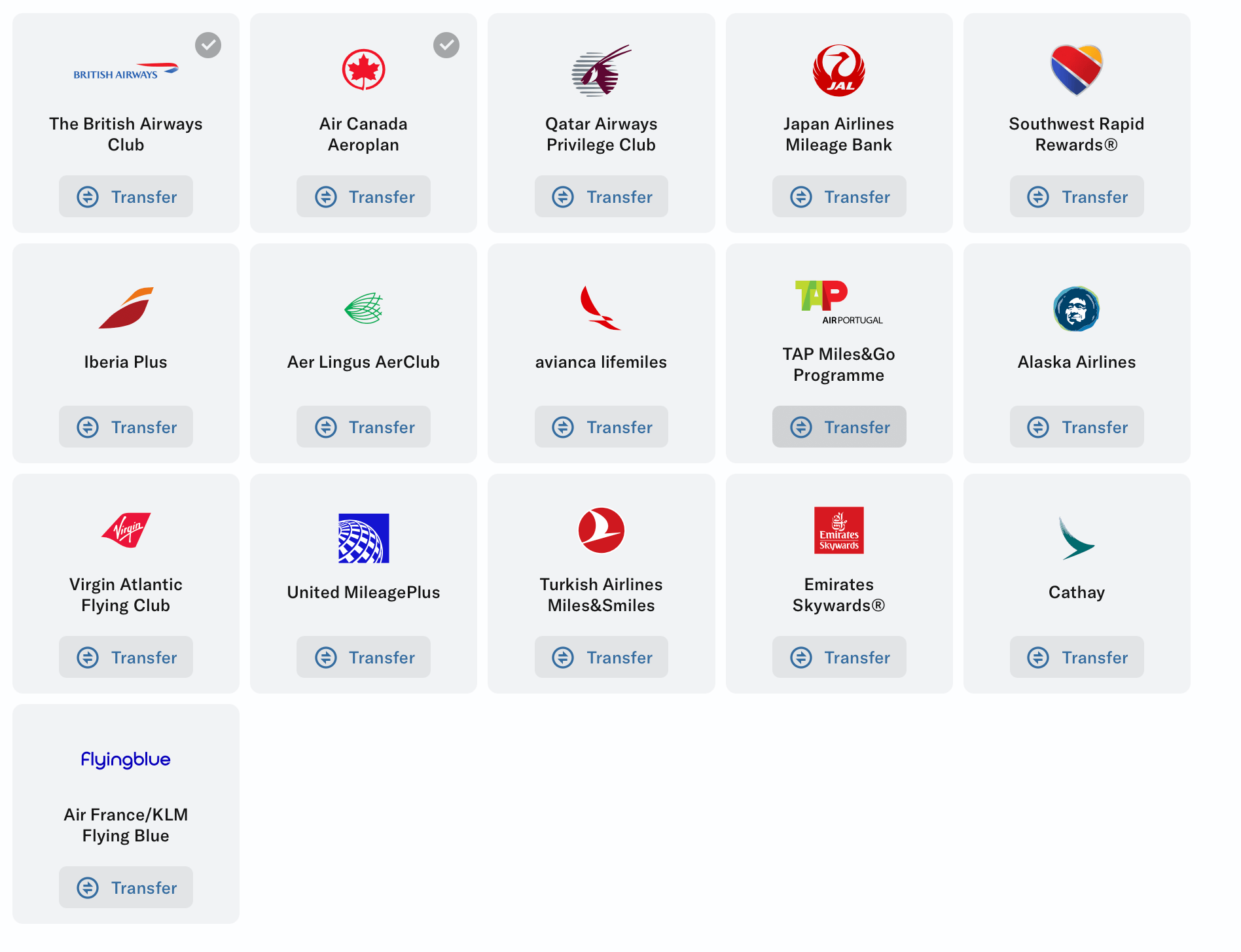Click the Southwest heart logo

[x=1077, y=70]
